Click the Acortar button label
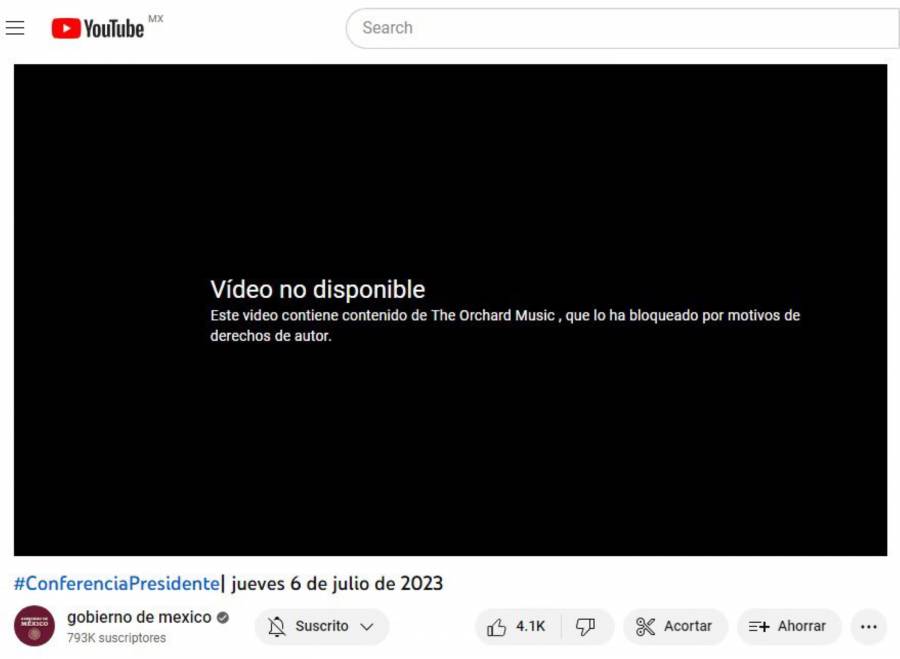 point(688,626)
